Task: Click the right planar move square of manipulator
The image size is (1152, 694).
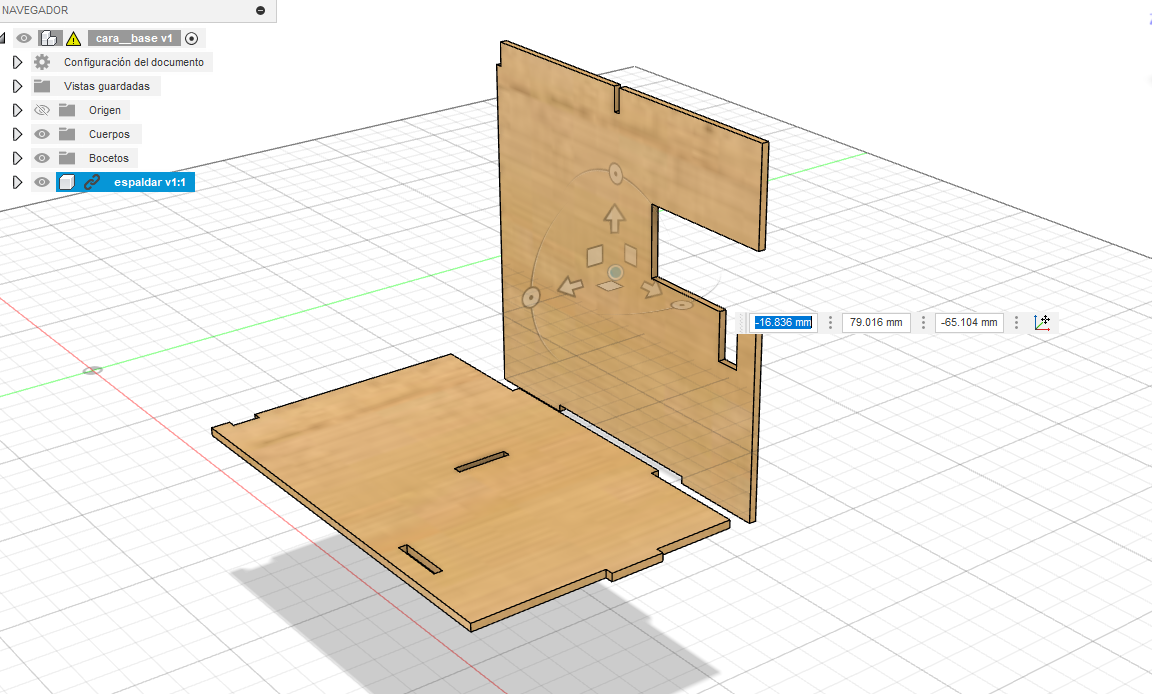Action: [630, 255]
